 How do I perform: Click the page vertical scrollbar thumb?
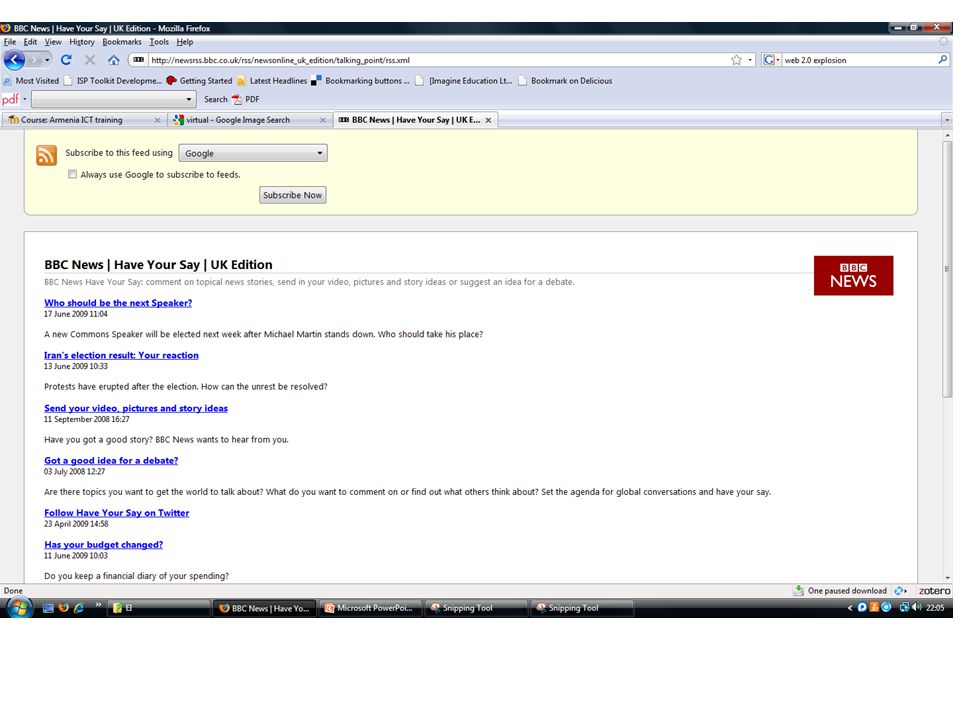(947, 269)
